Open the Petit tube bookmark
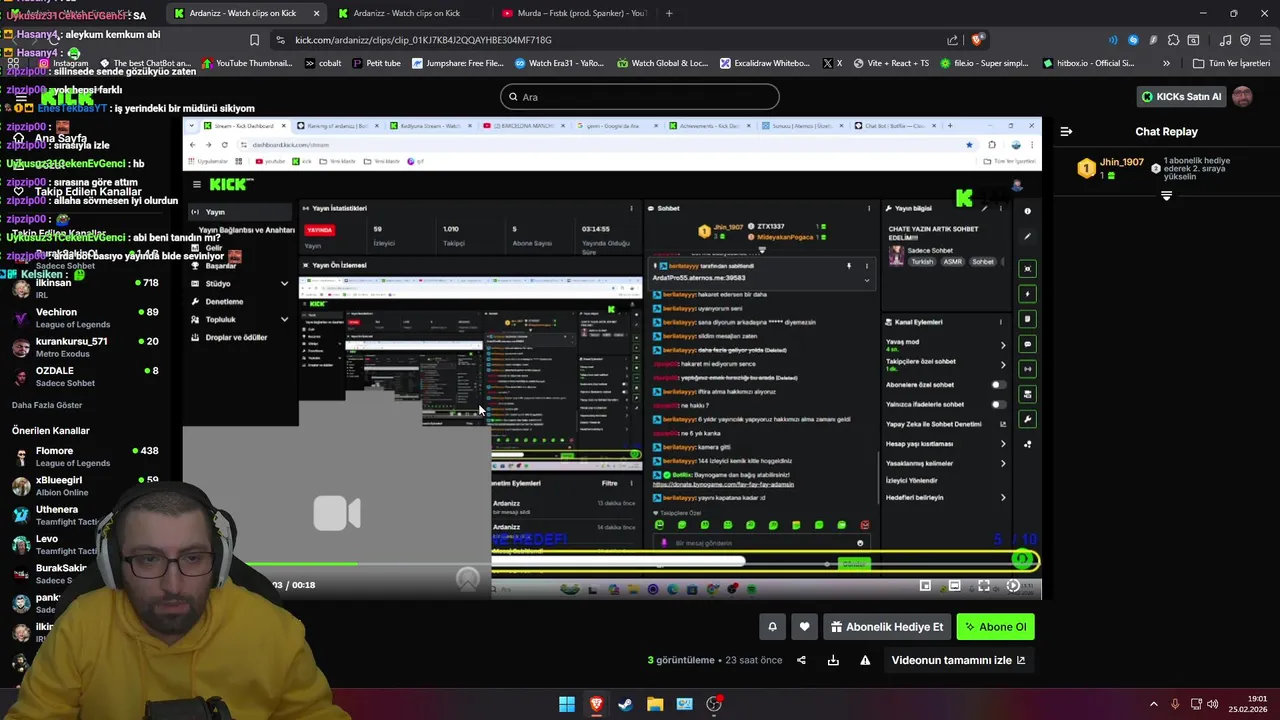 [376, 63]
